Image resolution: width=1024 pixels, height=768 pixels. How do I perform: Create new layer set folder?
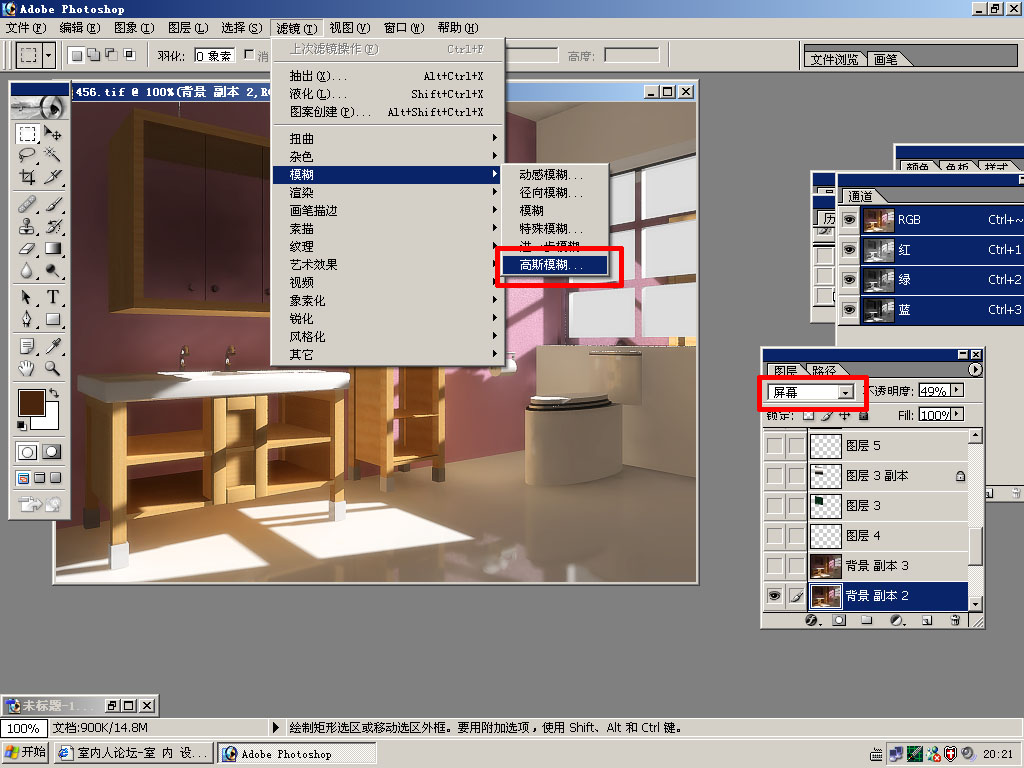point(867,620)
